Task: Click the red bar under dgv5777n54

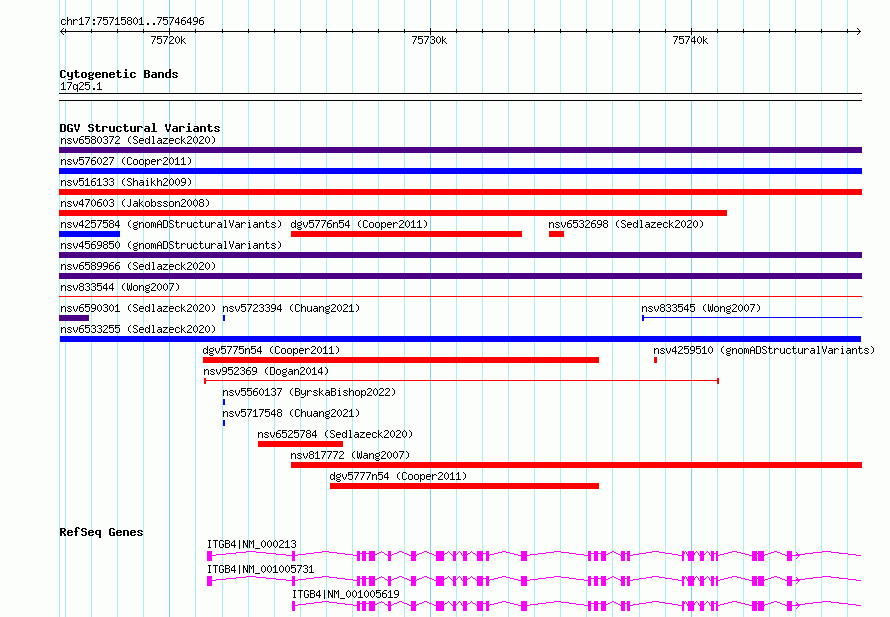Action: 464,486
